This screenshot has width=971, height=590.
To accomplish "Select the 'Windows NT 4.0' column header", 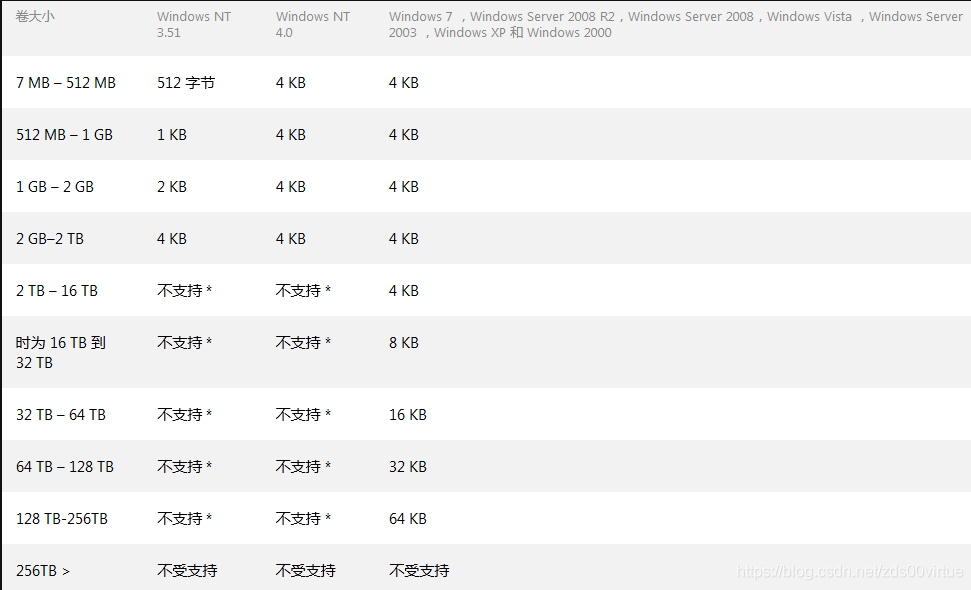I will pos(313,25).
